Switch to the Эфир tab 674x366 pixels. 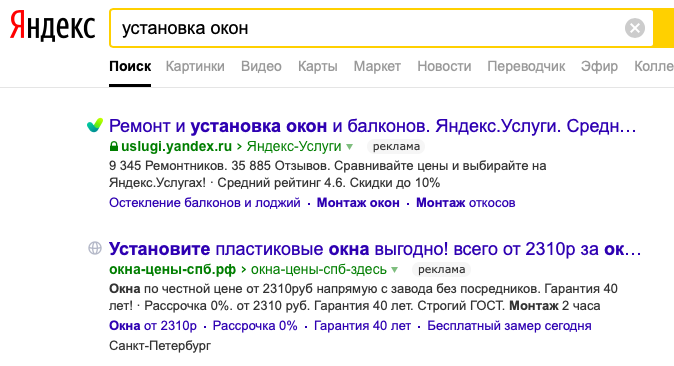(x=599, y=67)
